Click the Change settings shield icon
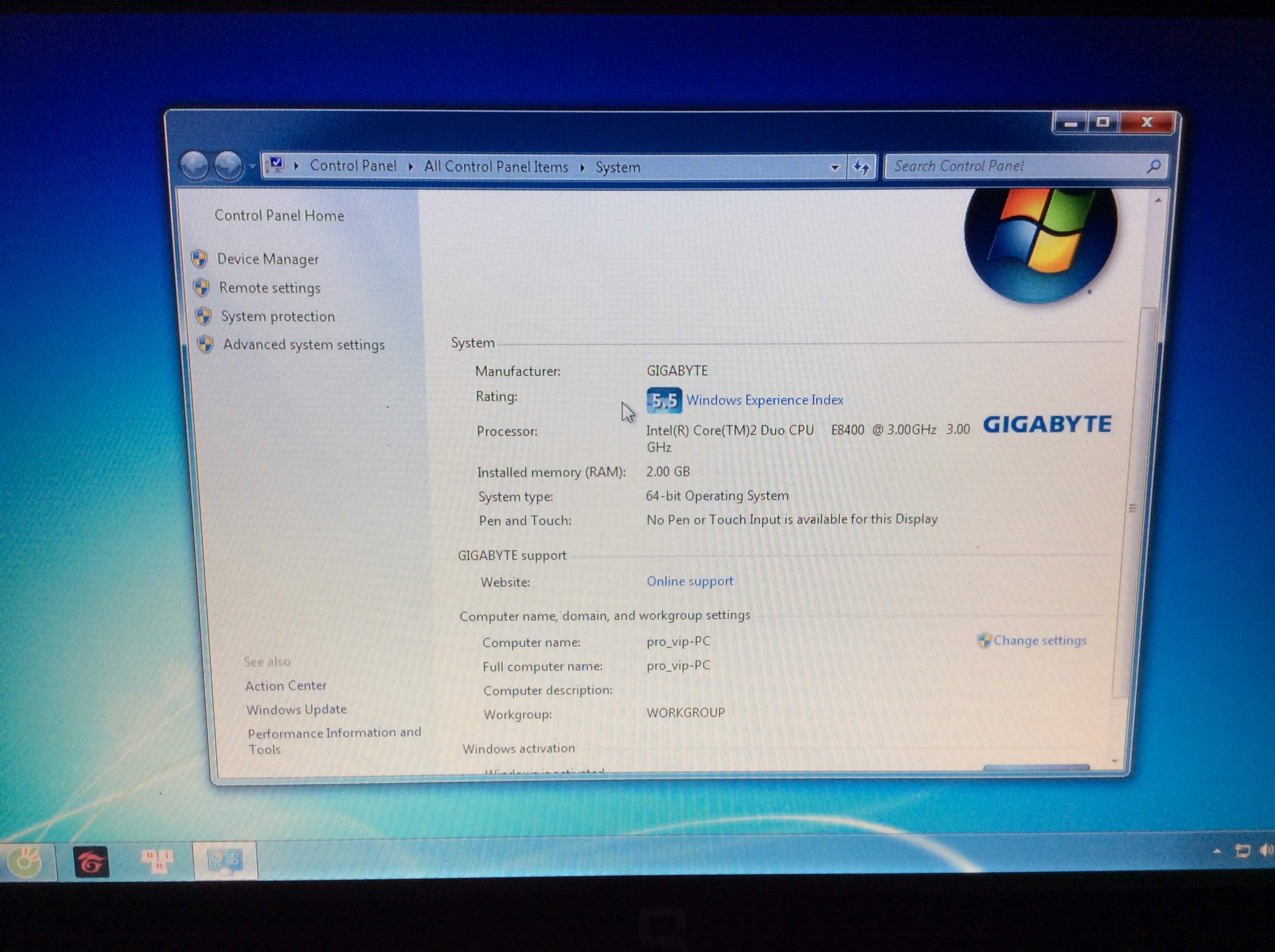Image resolution: width=1275 pixels, height=952 pixels. point(984,640)
